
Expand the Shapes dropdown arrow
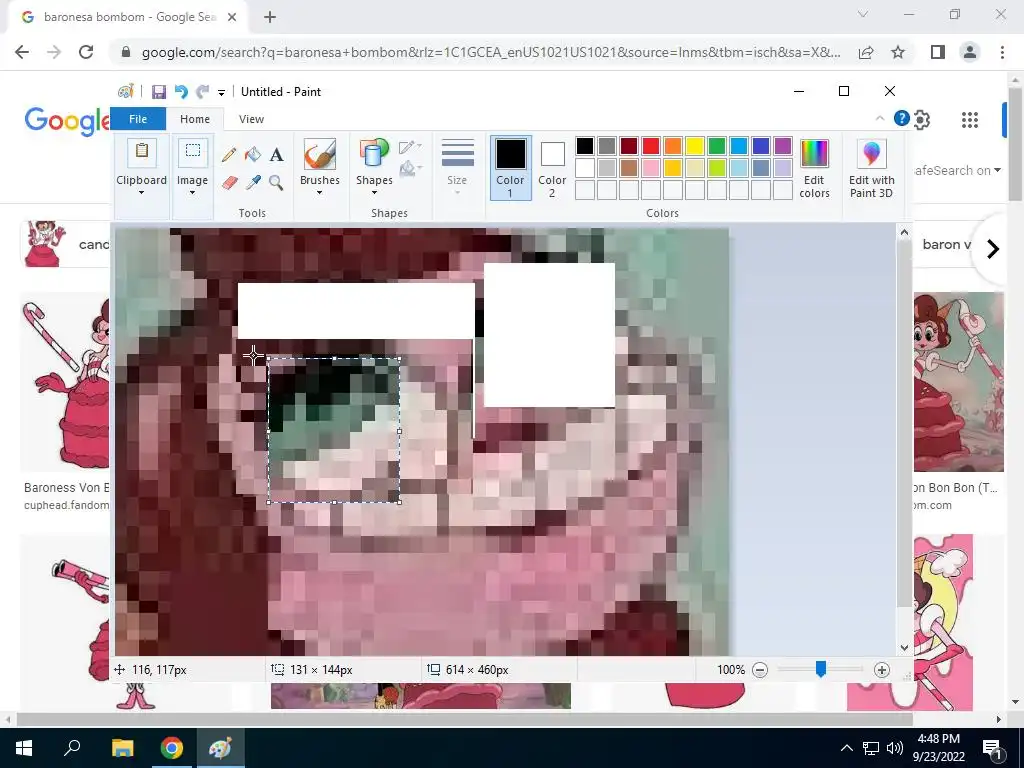coord(374,193)
